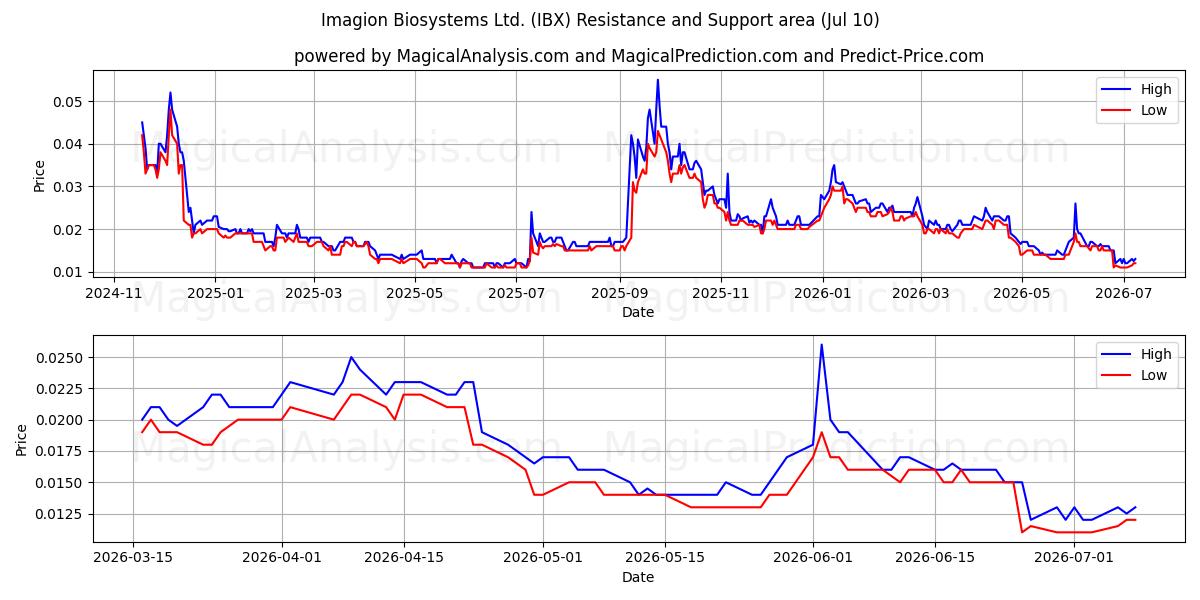This screenshot has height=600, width=1200.
Task: Click the '2026-04-15' tick label
Action: coord(404,557)
